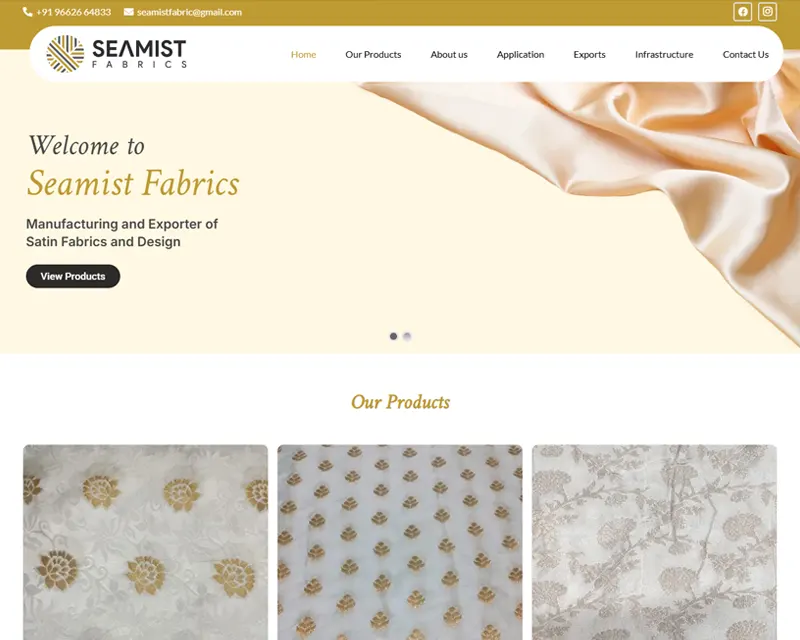Open the Application menu link
The height and width of the screenshot is (640, 800).
click(x=520, y=54)
